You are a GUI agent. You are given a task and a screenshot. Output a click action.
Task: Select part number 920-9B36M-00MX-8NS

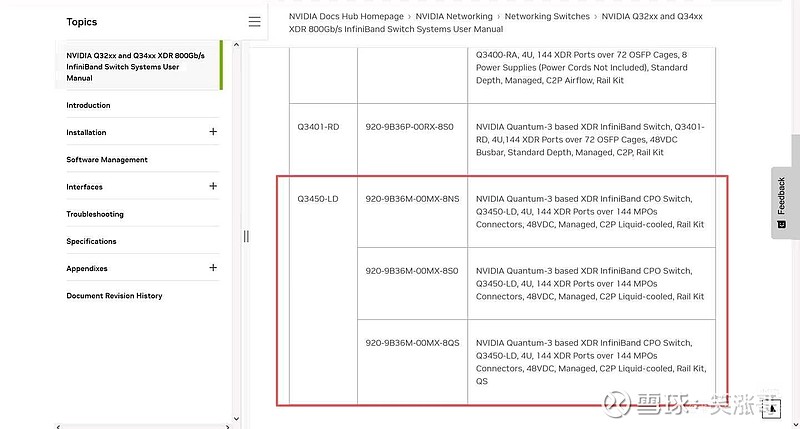(412, 199)
